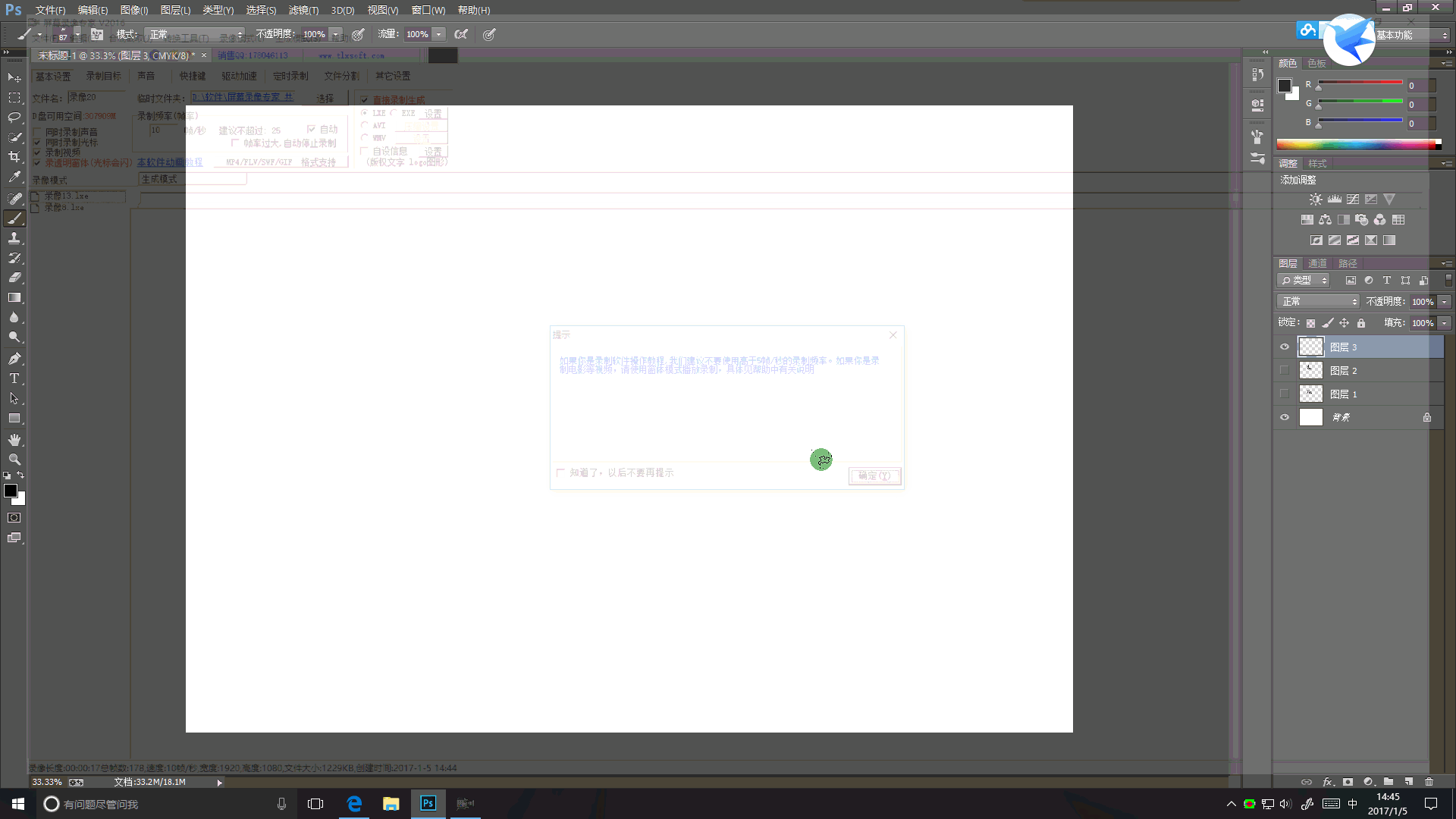Screen dimensions: 1456x819
Task: Open the 滤镜(T) menu
Action: pos(303,10)
